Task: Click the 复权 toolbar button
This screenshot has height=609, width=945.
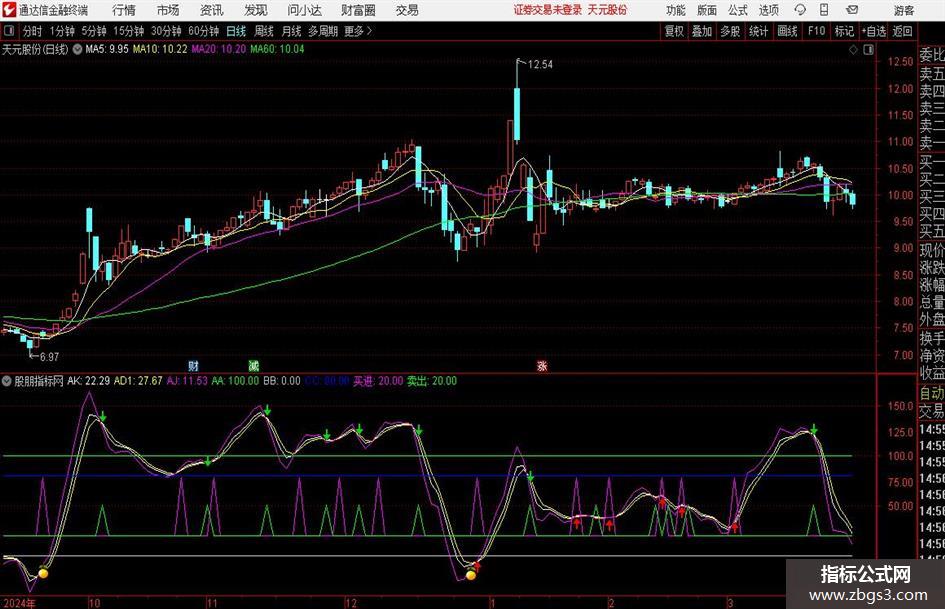Action: [674, 31]
